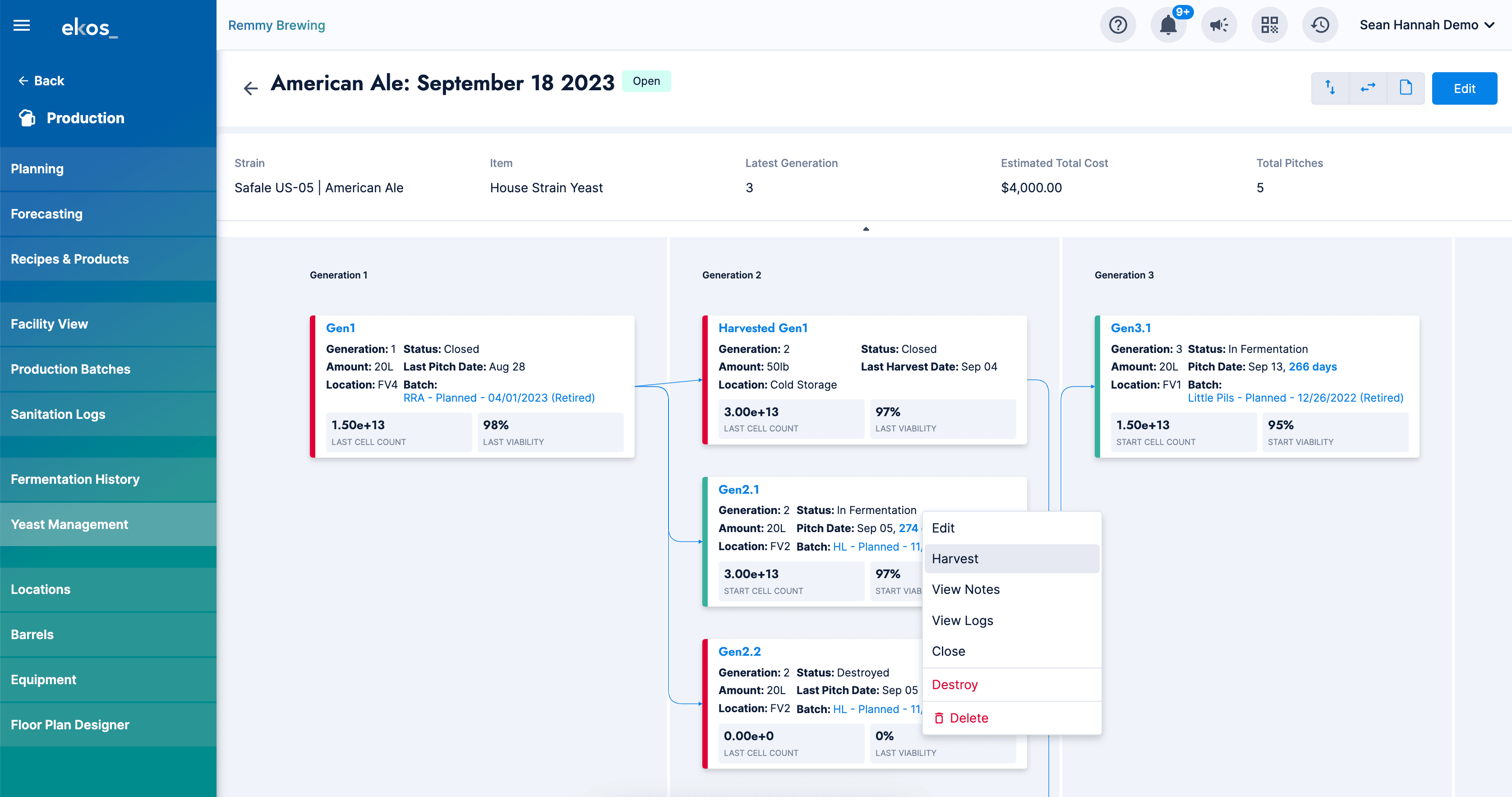The height and width of the screenshot is (797, 1512).
Task: Navigate to Fermentation History in sidebar
Action: tap(75, 479)
